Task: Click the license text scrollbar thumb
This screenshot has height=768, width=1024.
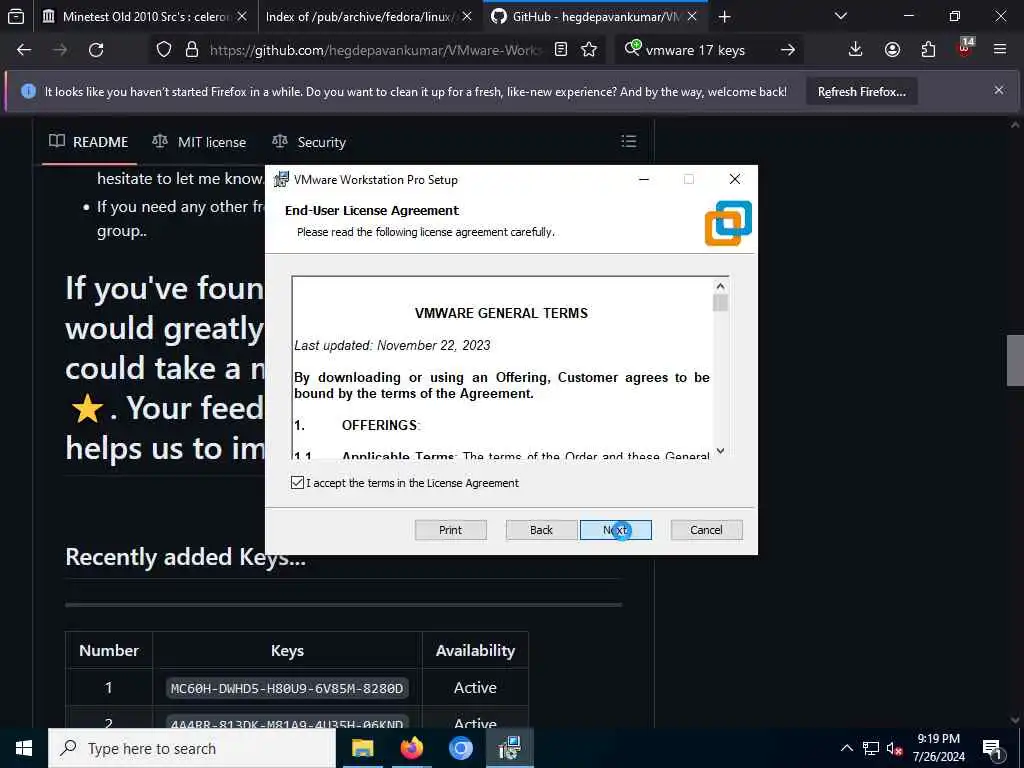Action: tap(720, 303)
